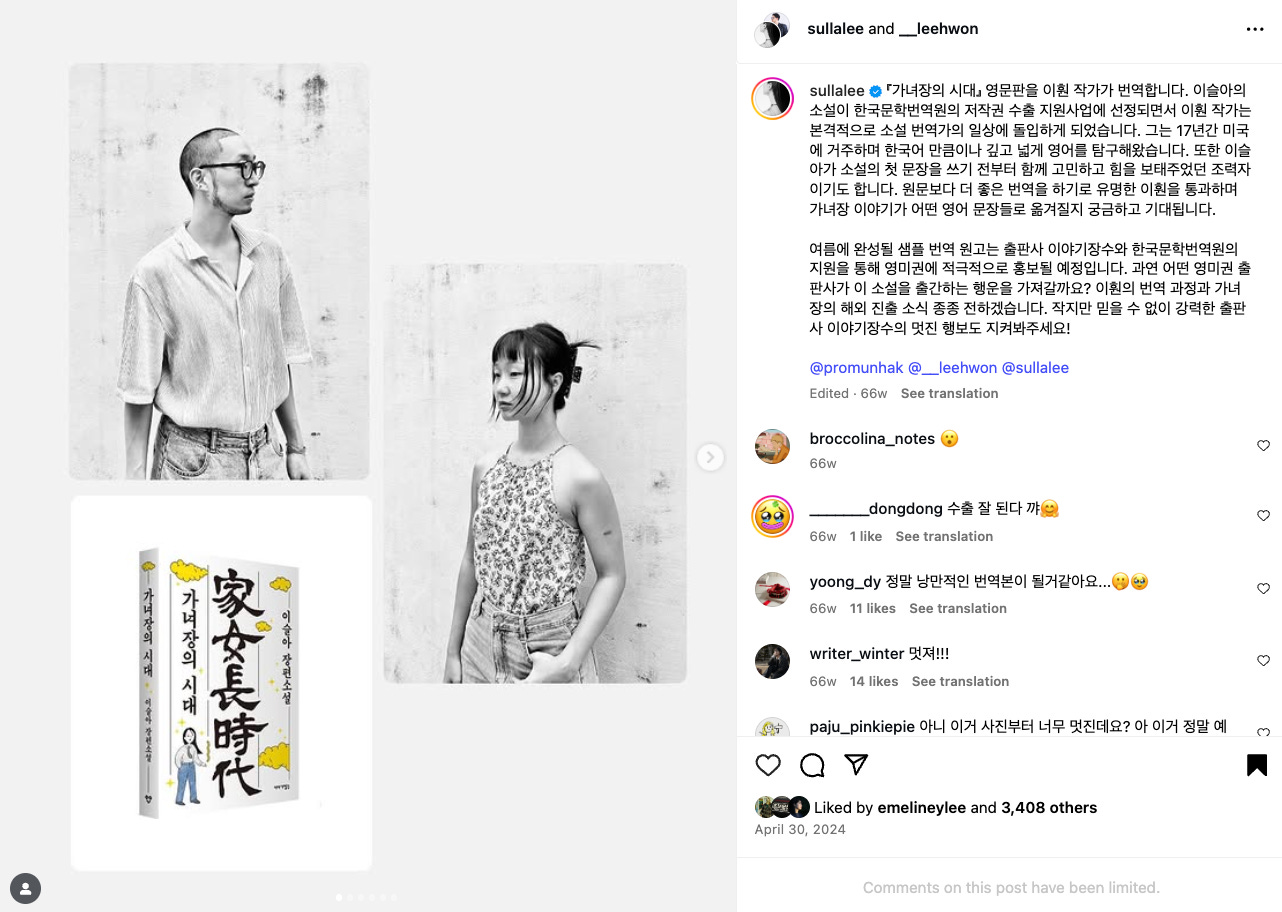Screen dimensions: 1282x912
Task: Open the three-dot more options menu
Action: point(1255,29)
